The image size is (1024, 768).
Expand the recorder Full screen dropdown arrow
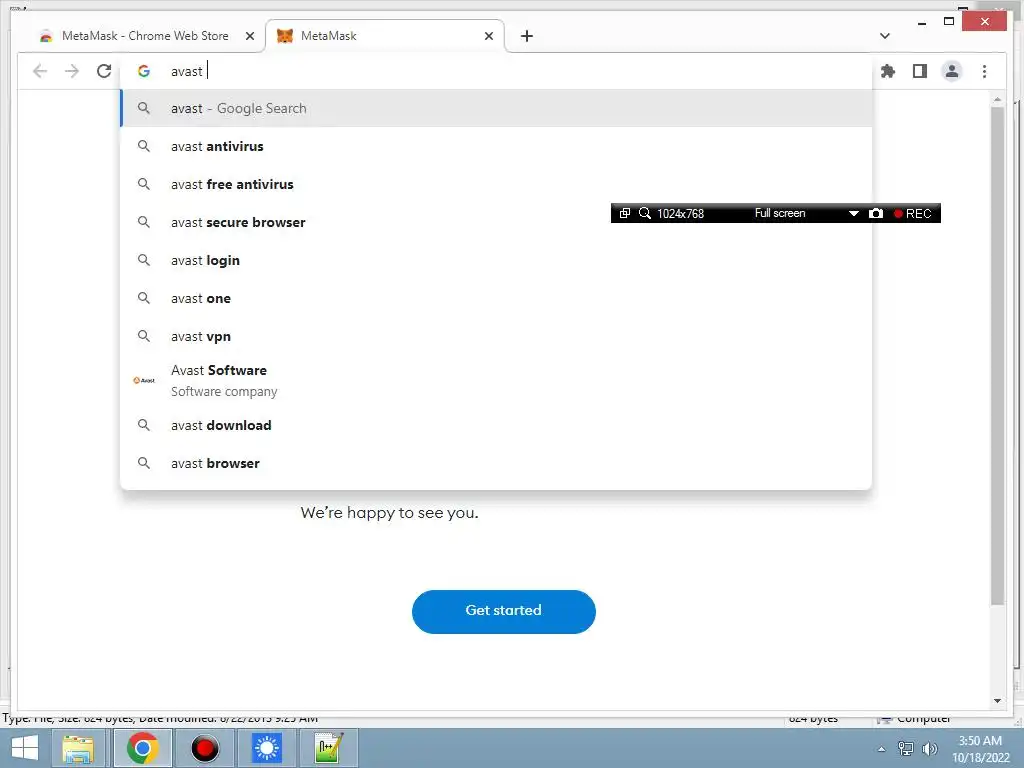point(853,214)
